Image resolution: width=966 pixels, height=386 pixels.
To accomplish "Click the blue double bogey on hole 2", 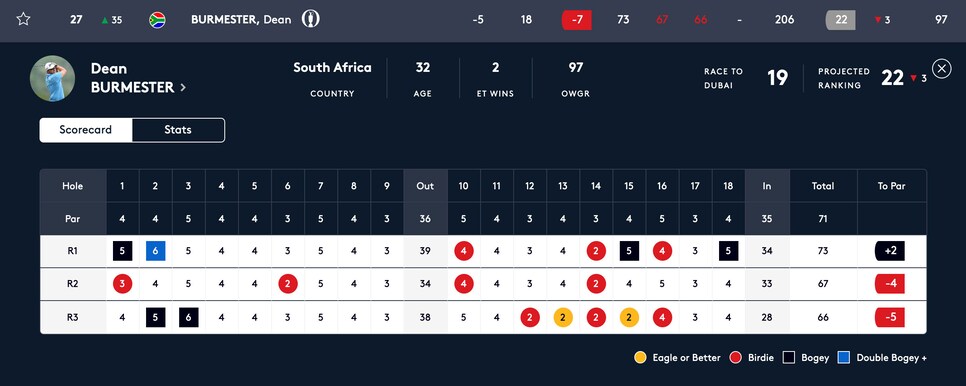I will point(155,251).
